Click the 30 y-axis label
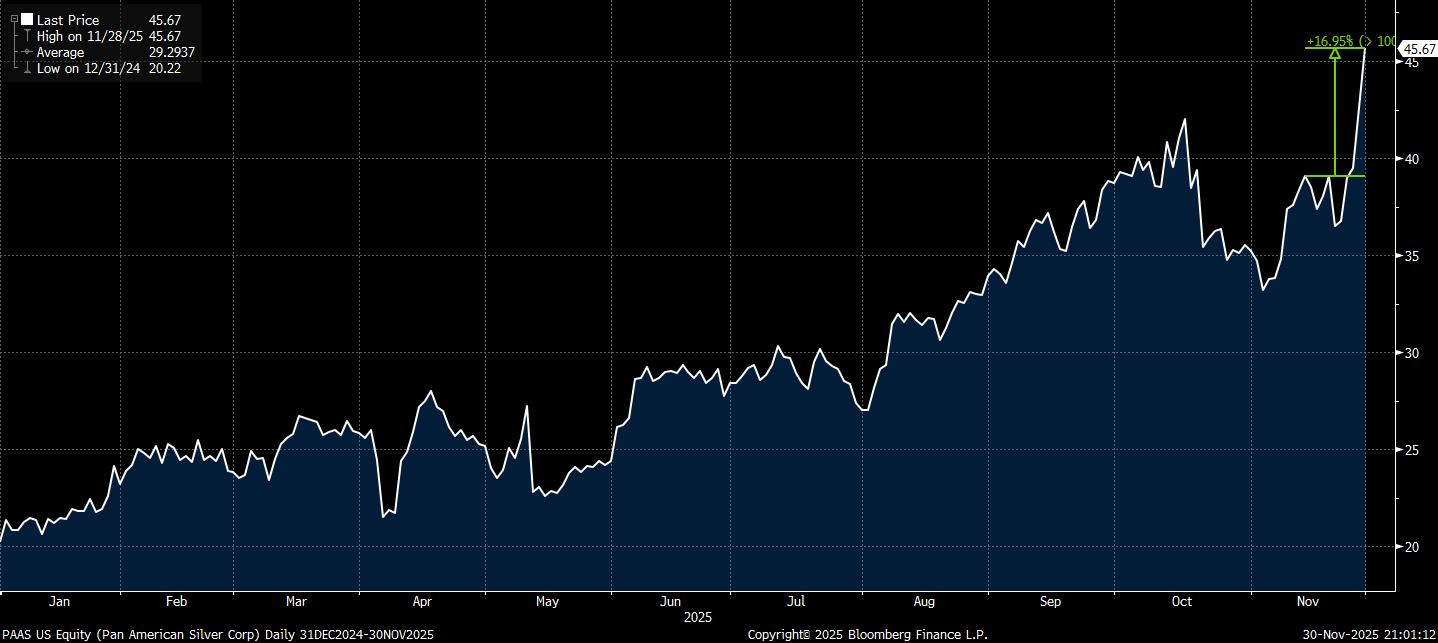This screenshot has height=643, width=1438. coord(1410,353)
